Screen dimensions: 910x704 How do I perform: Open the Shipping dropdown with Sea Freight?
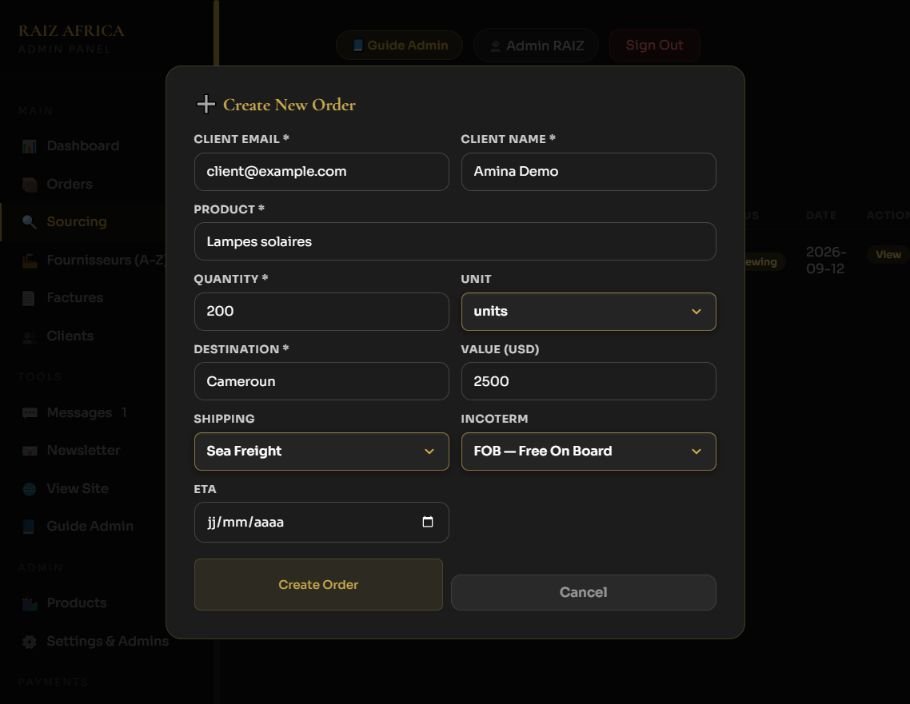(322, 452)
